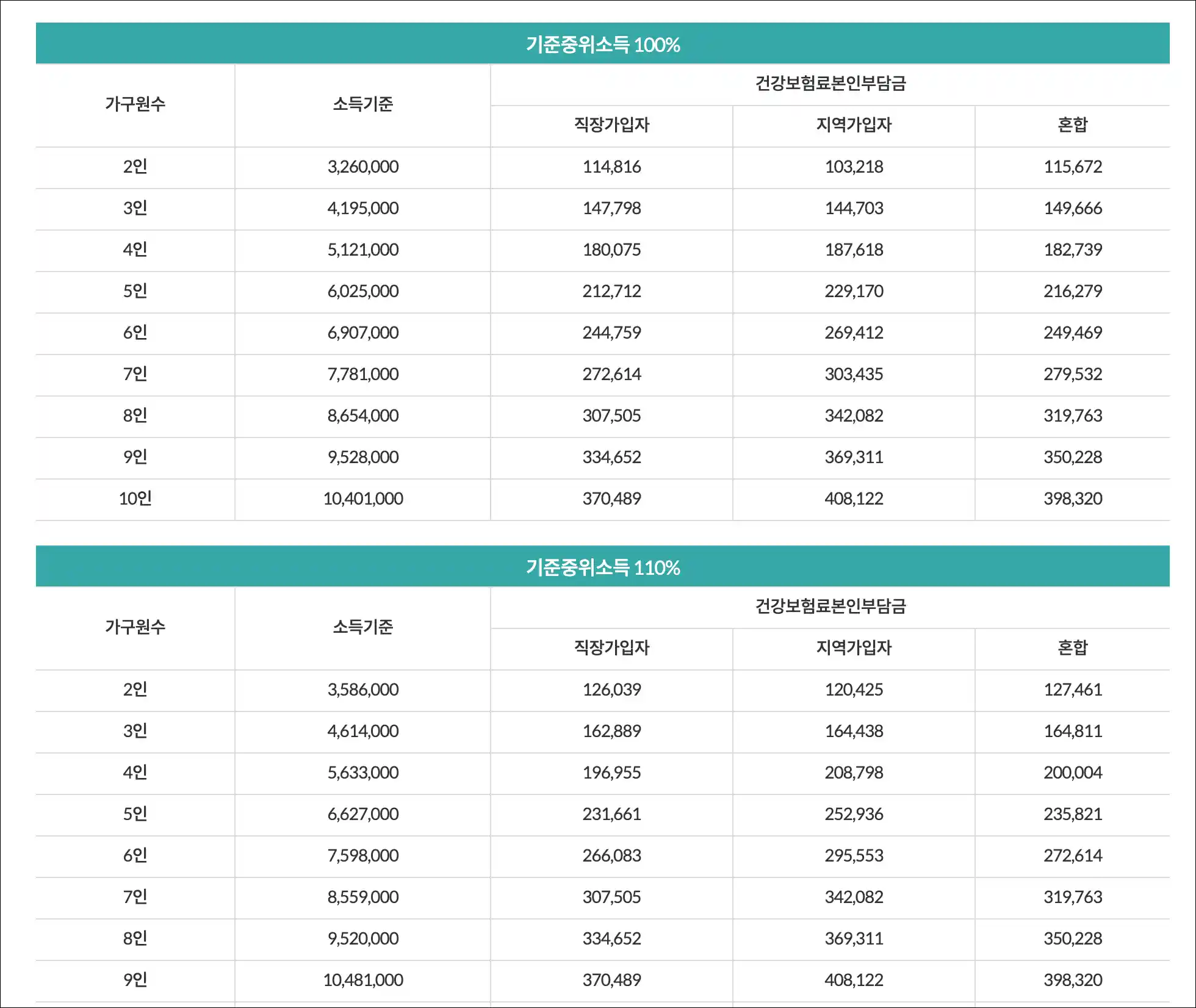Click the 10인 row label in first table
The width and height of the screenshot is (1196, 1008).
135,499
